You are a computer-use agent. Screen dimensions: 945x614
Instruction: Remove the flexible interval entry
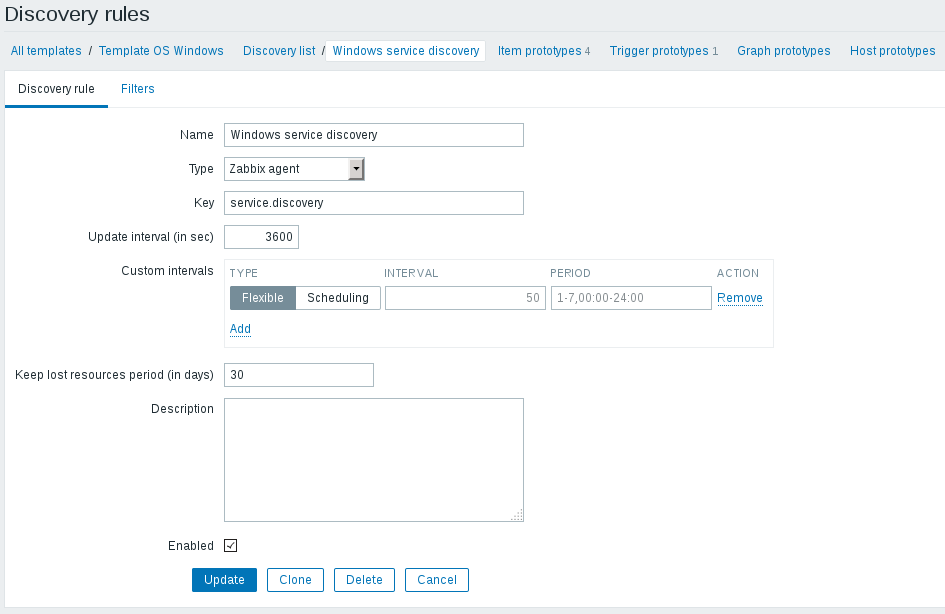pos(739,297)
